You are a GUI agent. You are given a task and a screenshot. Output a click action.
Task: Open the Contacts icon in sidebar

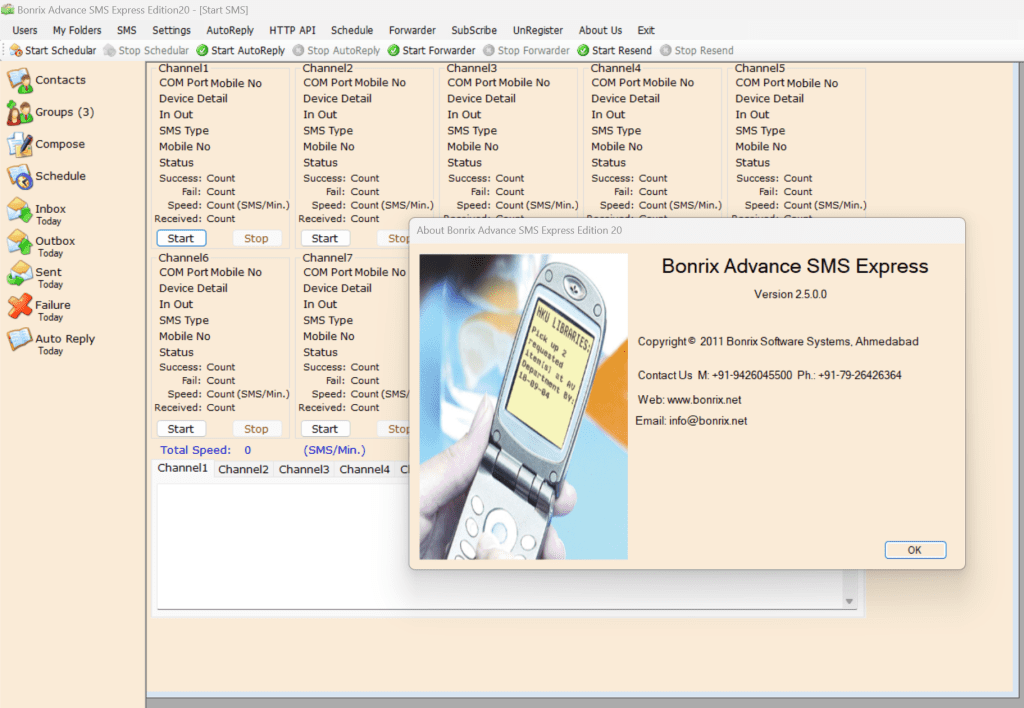pyautogui.click(x=20, y=80)
